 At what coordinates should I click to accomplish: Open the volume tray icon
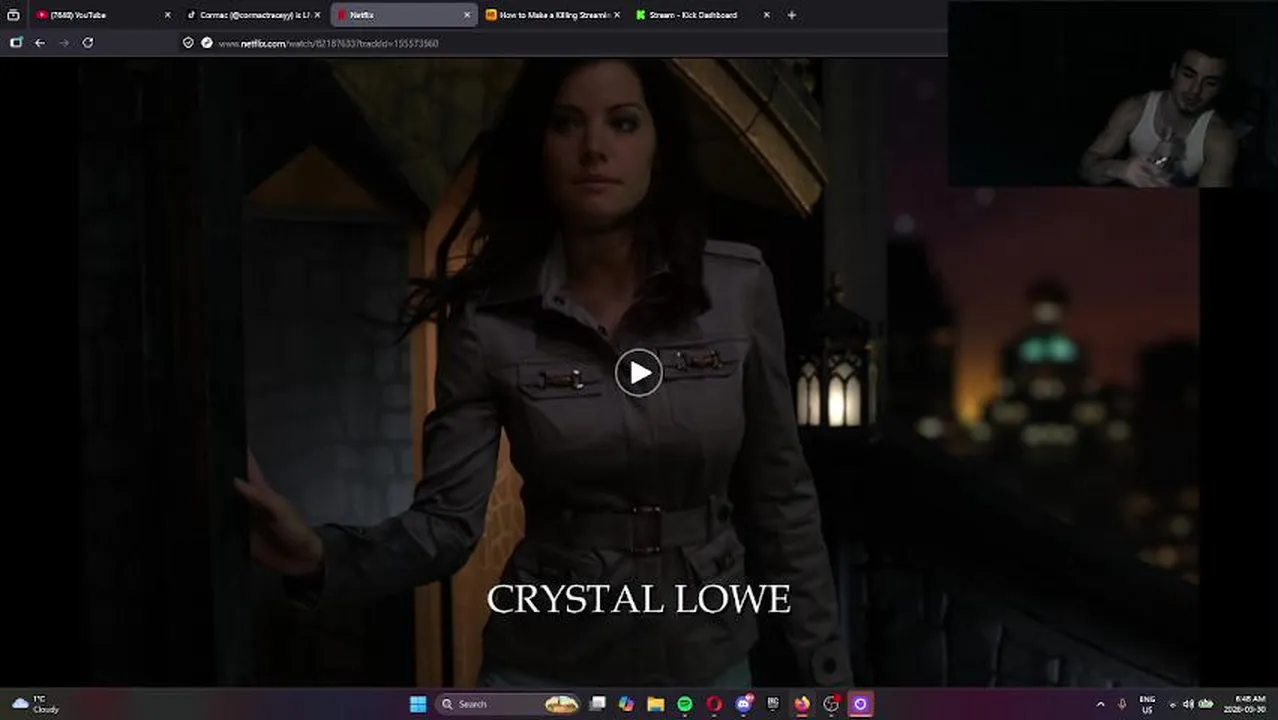tap(1189, 704)
